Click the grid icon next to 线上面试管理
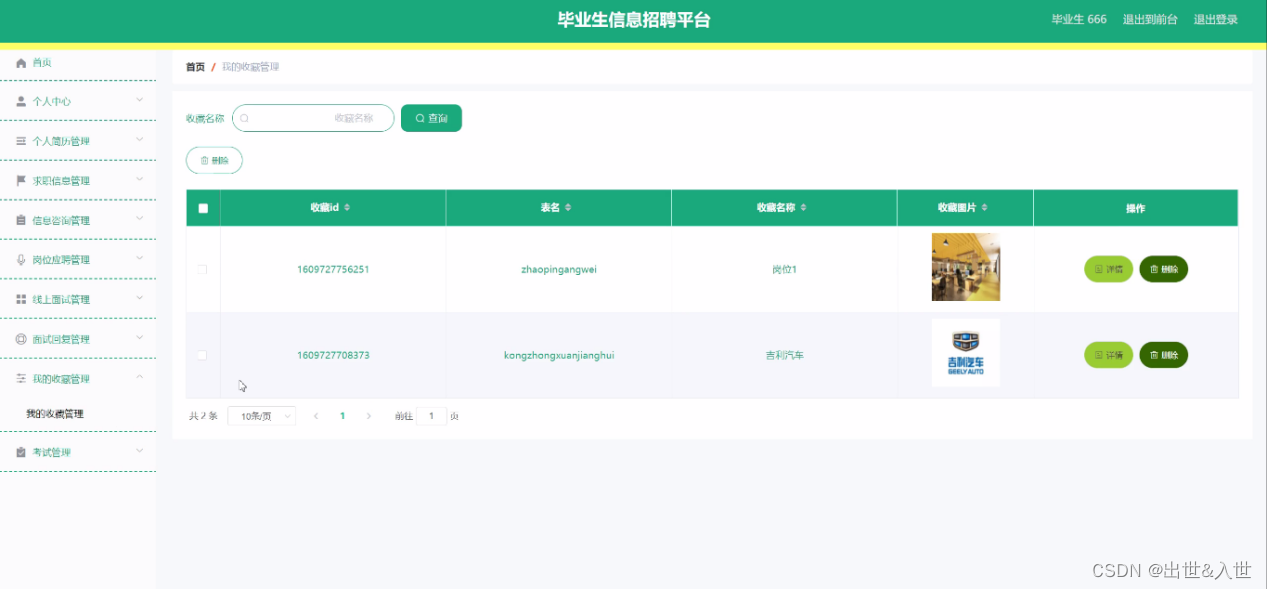This screenshot has height=589, width=1267. 21,299
